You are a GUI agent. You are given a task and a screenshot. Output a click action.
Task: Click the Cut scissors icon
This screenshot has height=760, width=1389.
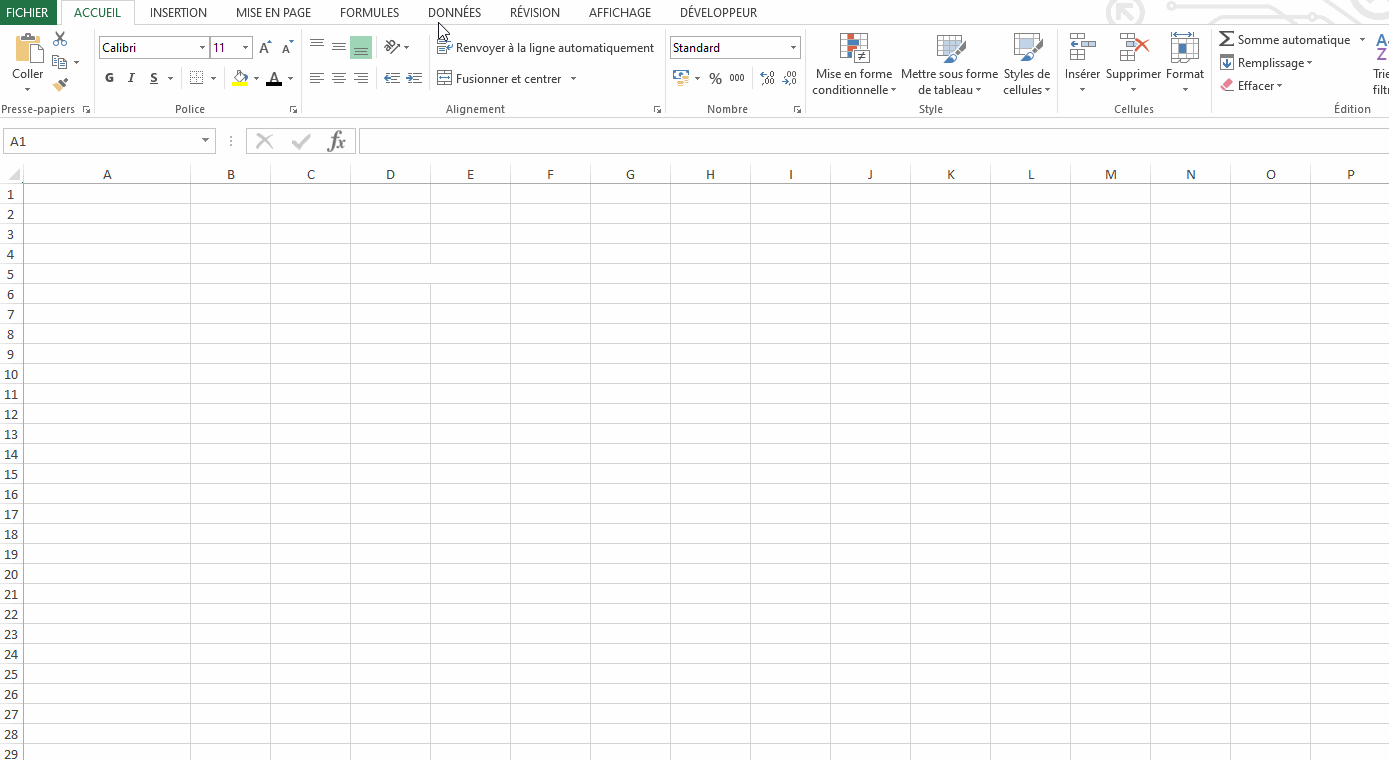click(x=60, y=39)
